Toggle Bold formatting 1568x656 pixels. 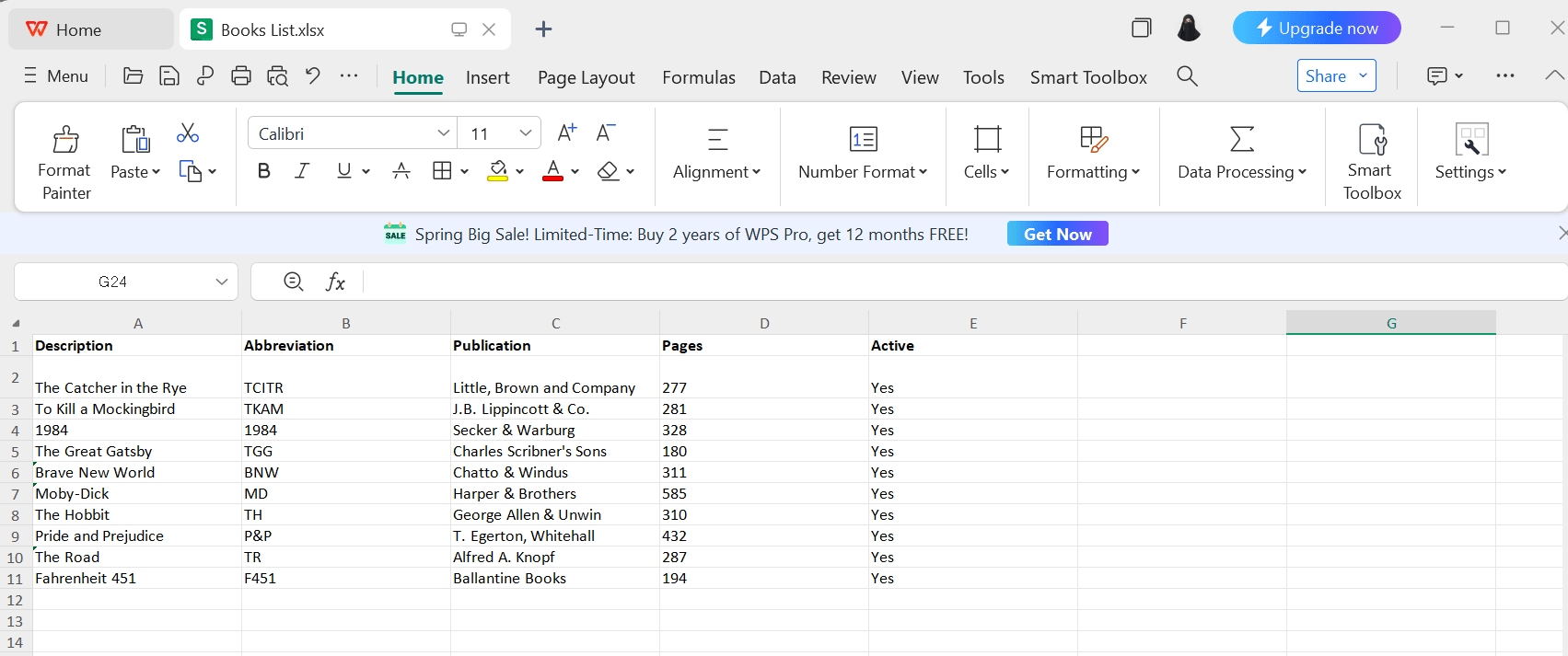pyautogui.click(x=264, y=171)
